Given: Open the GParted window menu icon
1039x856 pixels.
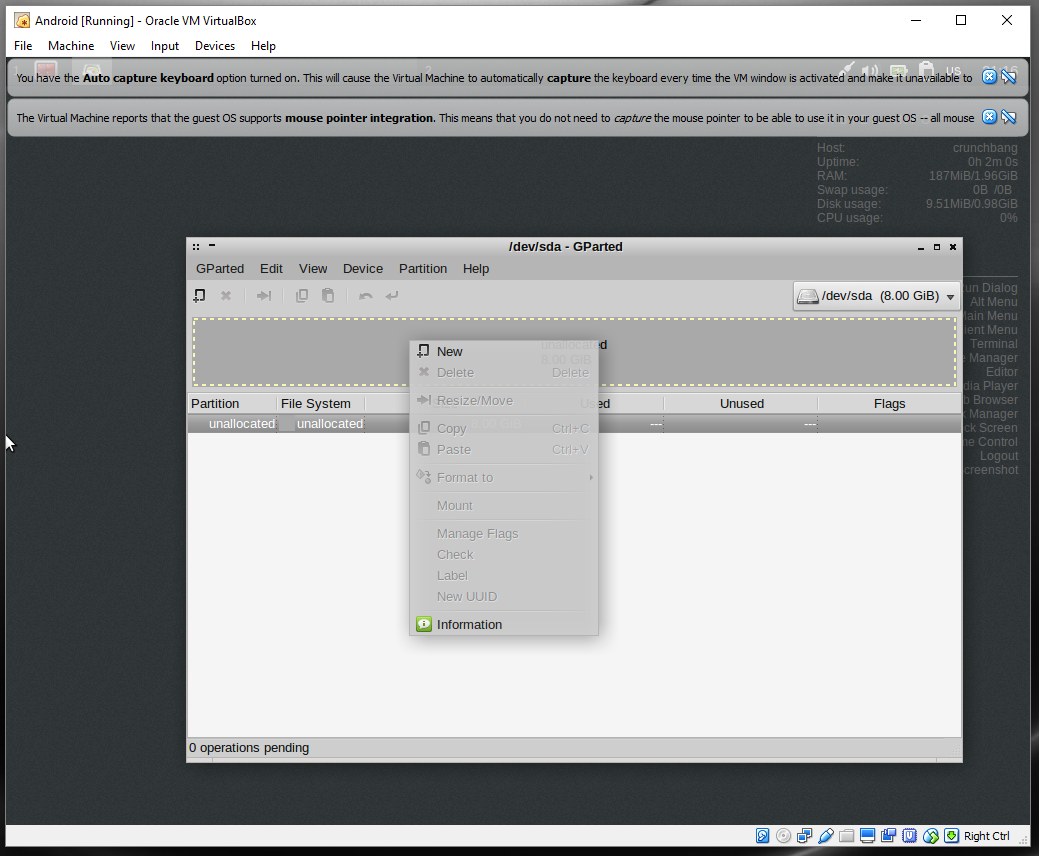Looking at the screenshot, I should [196, 246].
